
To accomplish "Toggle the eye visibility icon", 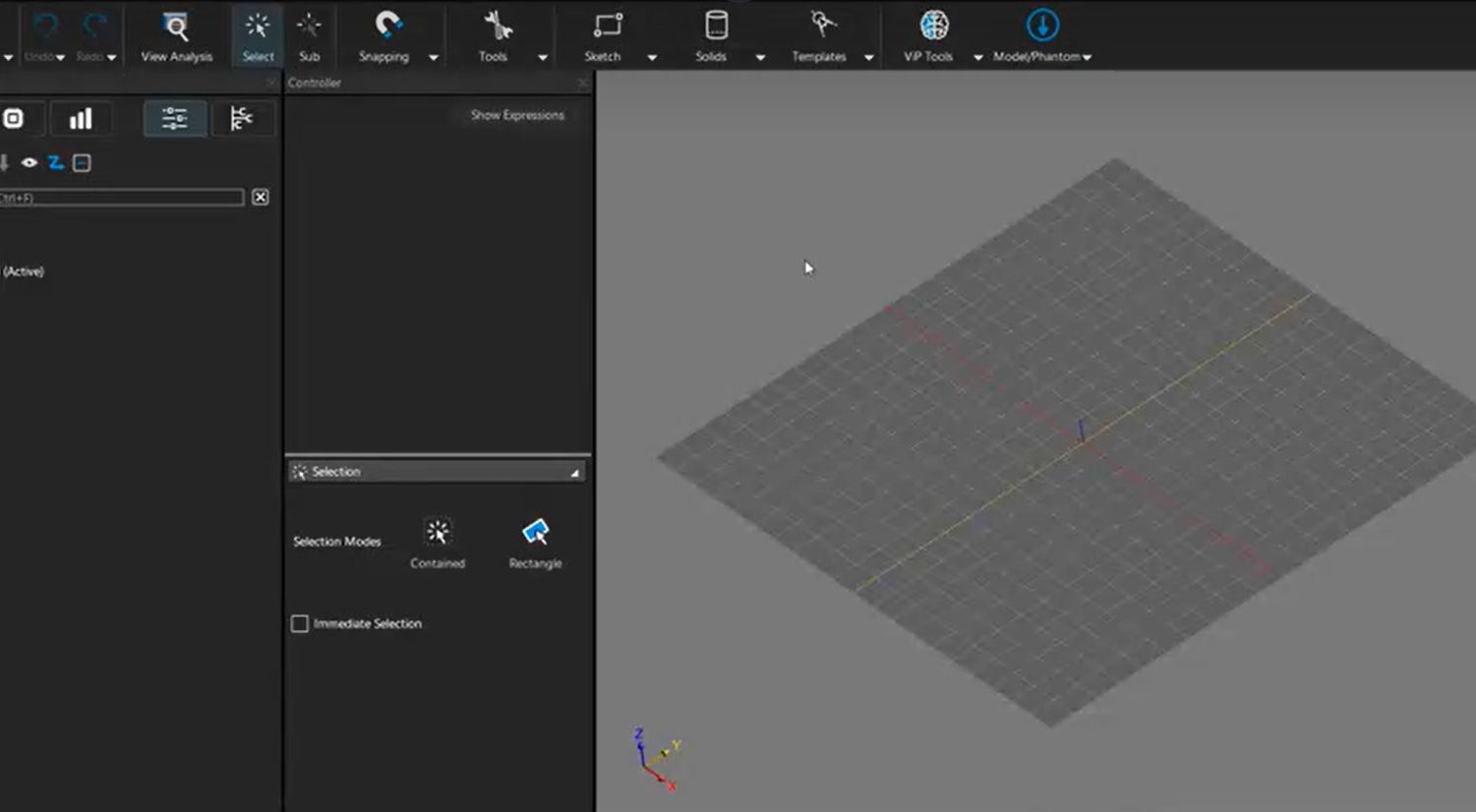I will pyautogui.click(x=30, y=163).
